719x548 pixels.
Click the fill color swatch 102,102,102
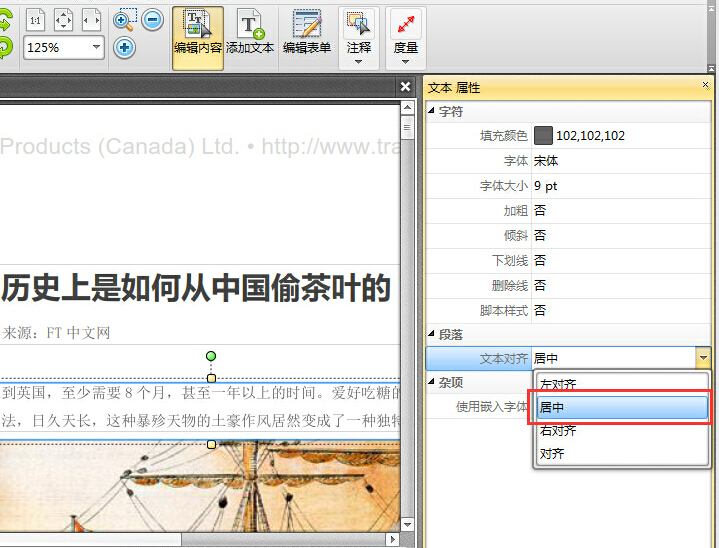(543, 136)
